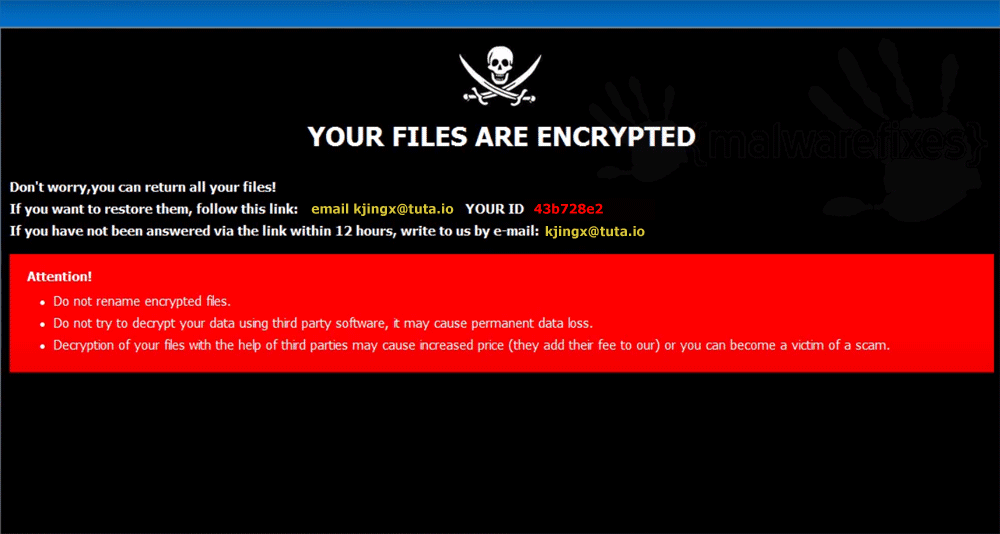Click 'Do not rename encrypted files.' line
The width and height of the screenshot is (1000, 534).
pos(142,301)
